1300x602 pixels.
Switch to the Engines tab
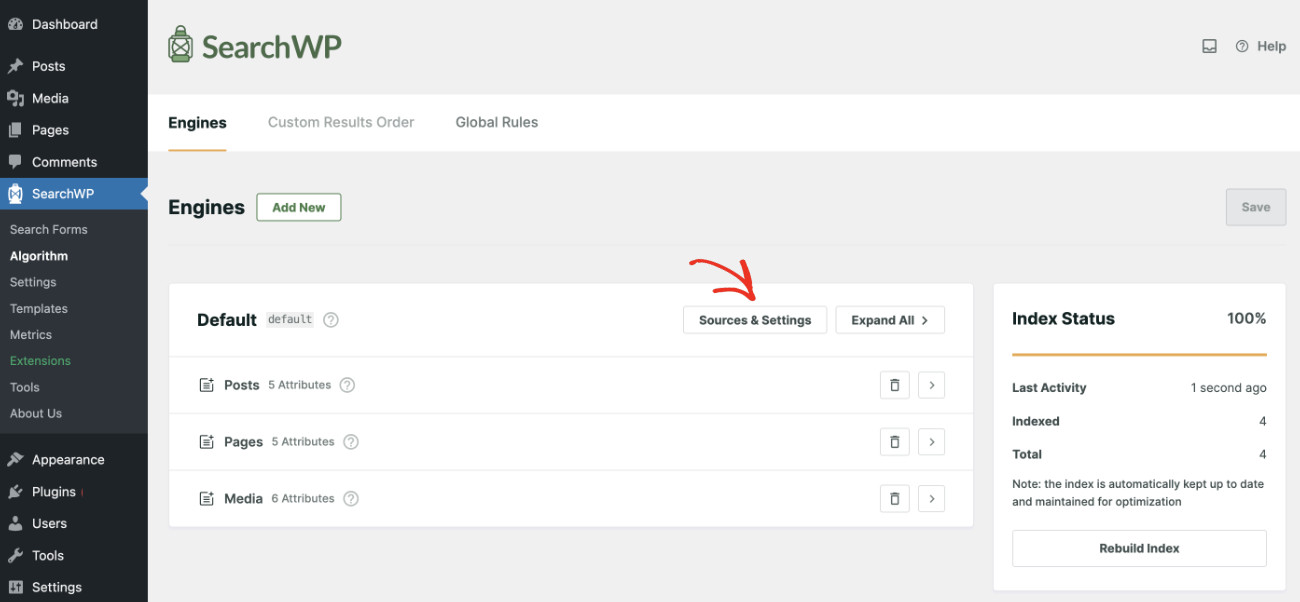click(x=197, y=122)
